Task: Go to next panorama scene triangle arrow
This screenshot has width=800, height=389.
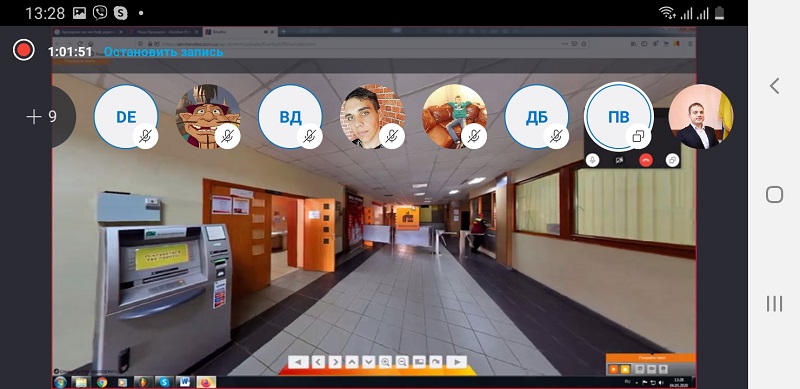Action: [x=457, y=362]
